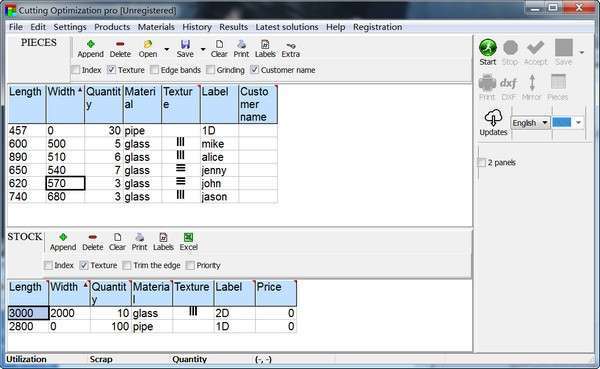Image resolution: width=600 pixels, height=369 pixels.
Task: Enable Edge bands checkbox
Action: click(x=154, y=70)
